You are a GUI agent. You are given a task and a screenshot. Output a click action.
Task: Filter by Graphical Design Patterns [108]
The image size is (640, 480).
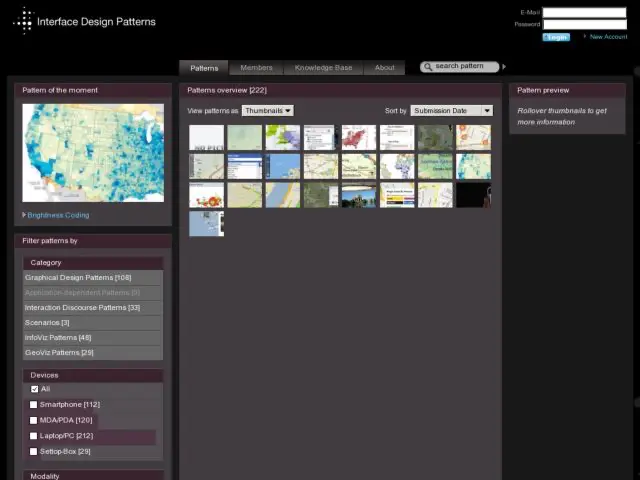coord(93,278)
